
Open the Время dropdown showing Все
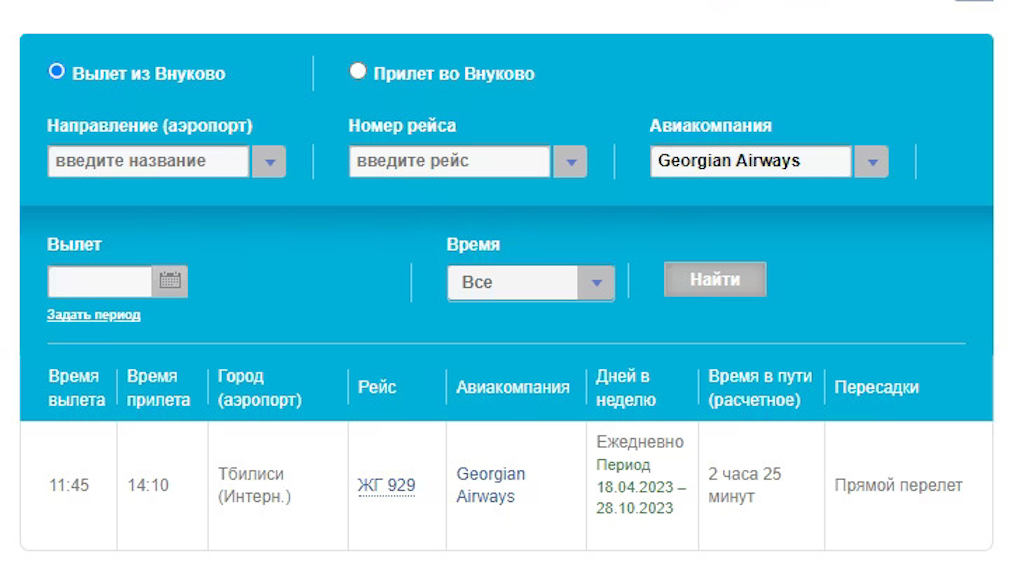pos(530,283)
